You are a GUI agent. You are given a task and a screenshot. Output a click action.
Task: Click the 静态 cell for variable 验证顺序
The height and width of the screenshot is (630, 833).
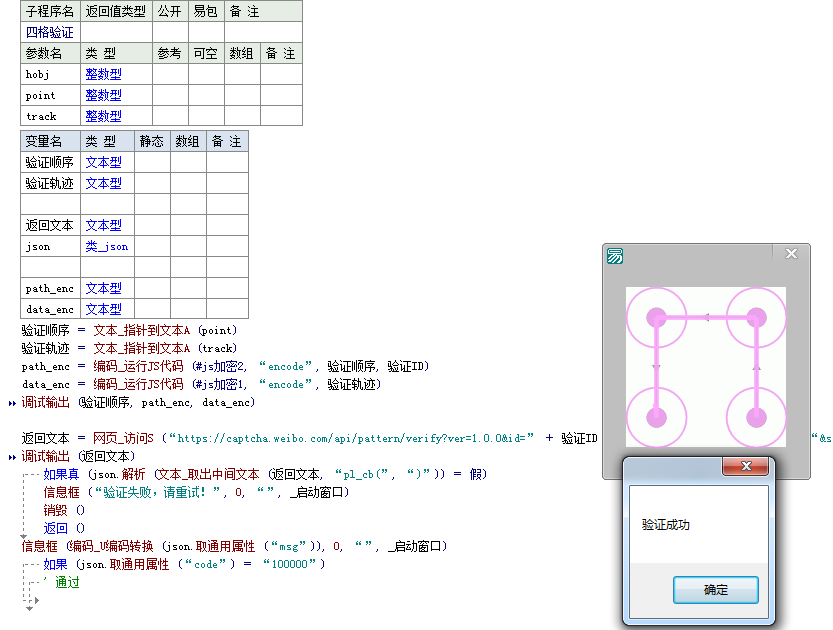click(152, 162)
